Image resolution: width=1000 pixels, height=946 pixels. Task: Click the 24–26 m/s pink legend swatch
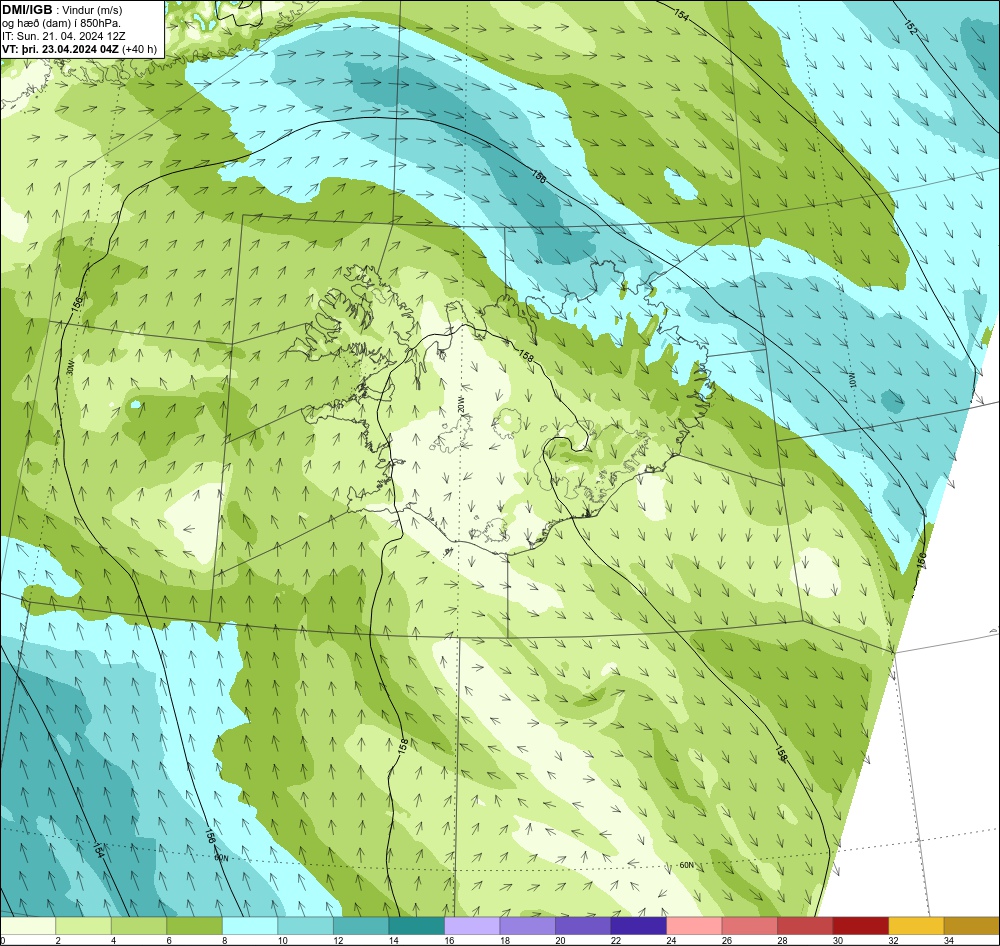click(694, 926)
